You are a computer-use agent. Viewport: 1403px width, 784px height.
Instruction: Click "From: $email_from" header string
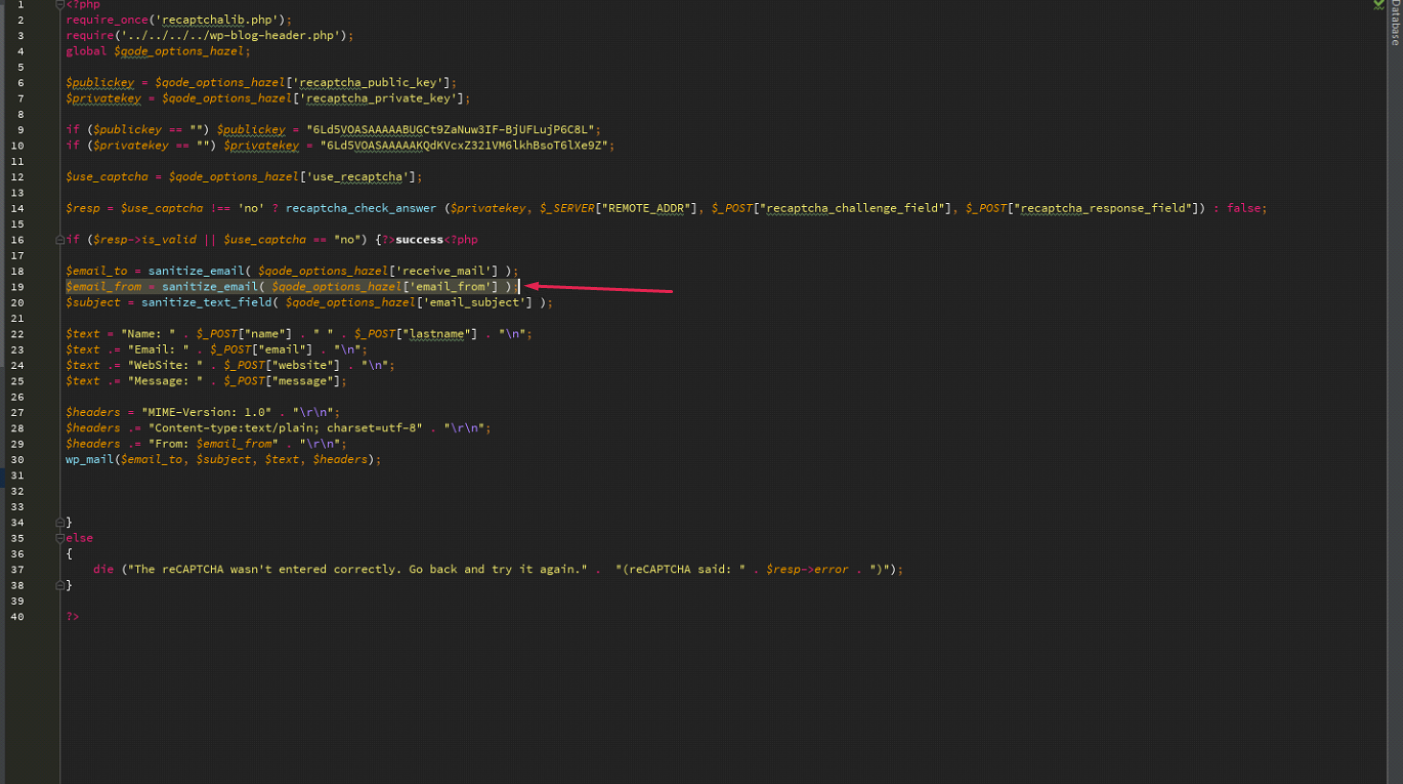click(x=214, y=443)
